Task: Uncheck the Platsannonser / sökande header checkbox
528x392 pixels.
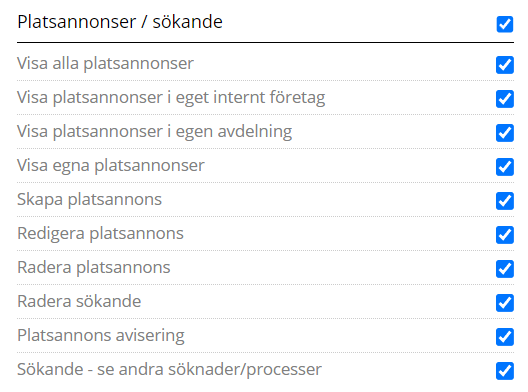Action: pyautogui.click(x=505, y=24)
